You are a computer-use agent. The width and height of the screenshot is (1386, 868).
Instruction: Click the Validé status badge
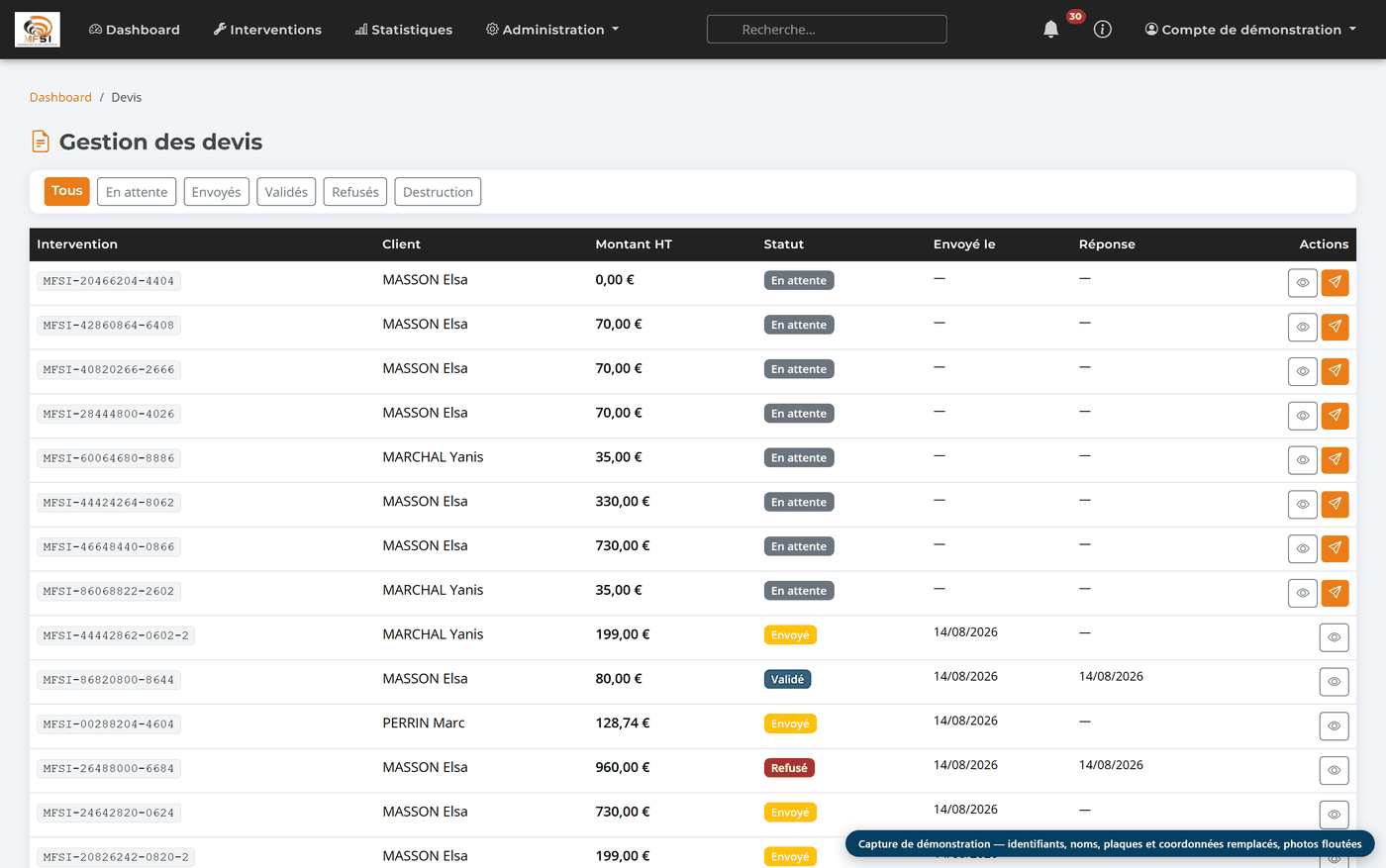click(x=788, y=680)
